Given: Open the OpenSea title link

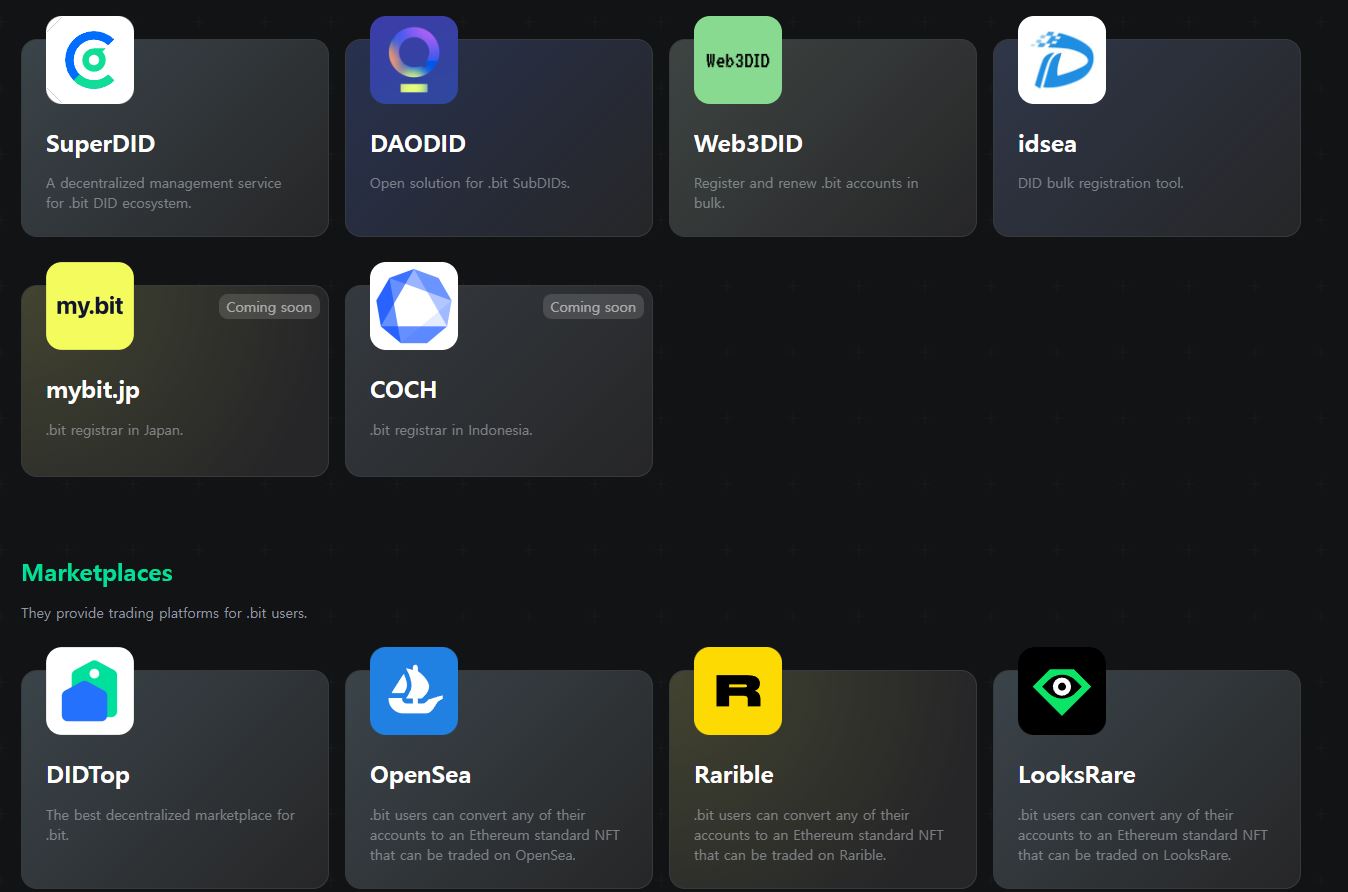Looking at the screenshot, I should click(x=420, y=775).
